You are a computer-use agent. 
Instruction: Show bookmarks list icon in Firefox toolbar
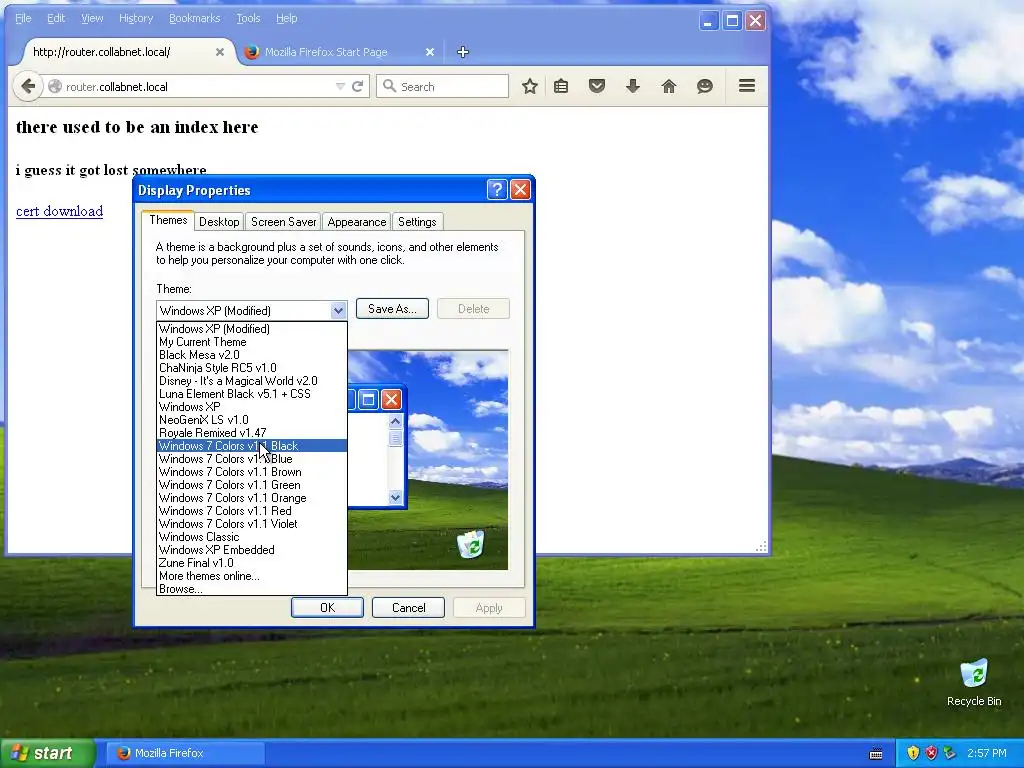[561, 86]
